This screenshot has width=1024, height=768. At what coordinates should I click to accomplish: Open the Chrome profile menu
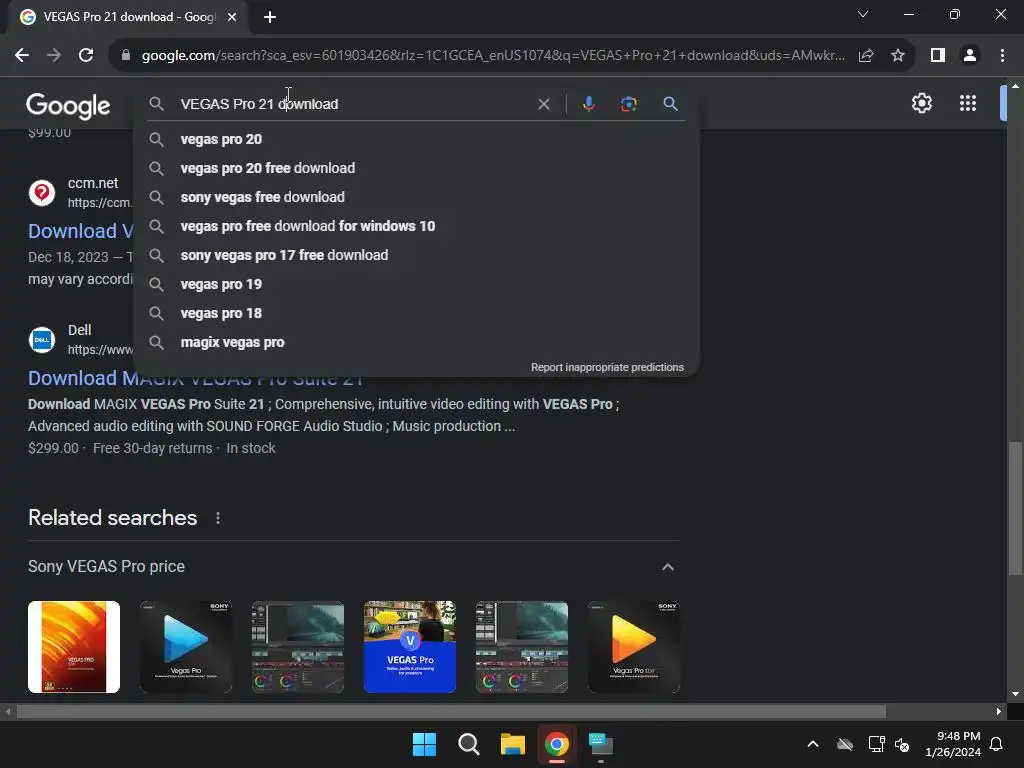coord(970,56)
